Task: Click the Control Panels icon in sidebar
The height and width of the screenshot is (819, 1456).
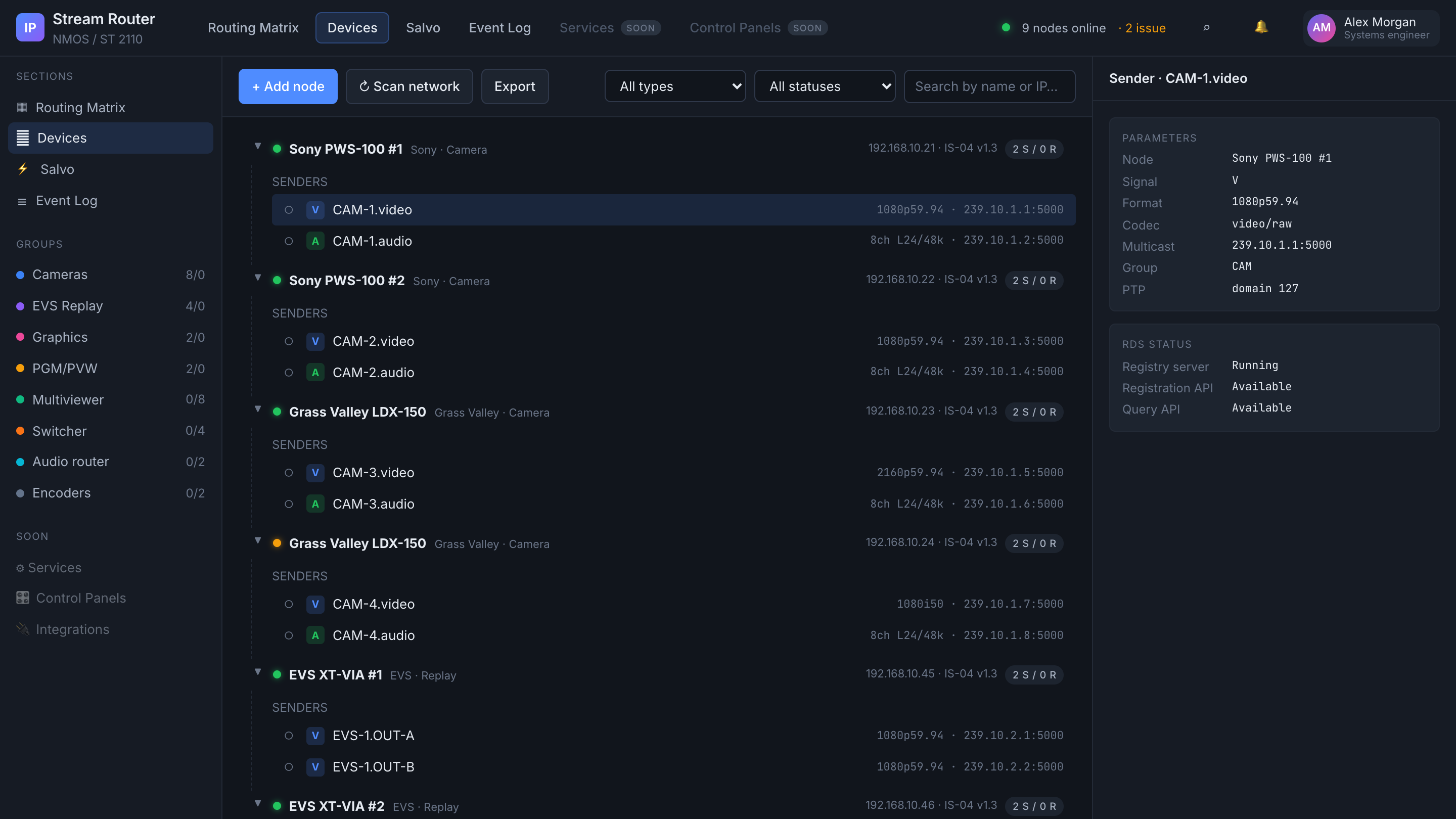Action: (x=23, y=598)
